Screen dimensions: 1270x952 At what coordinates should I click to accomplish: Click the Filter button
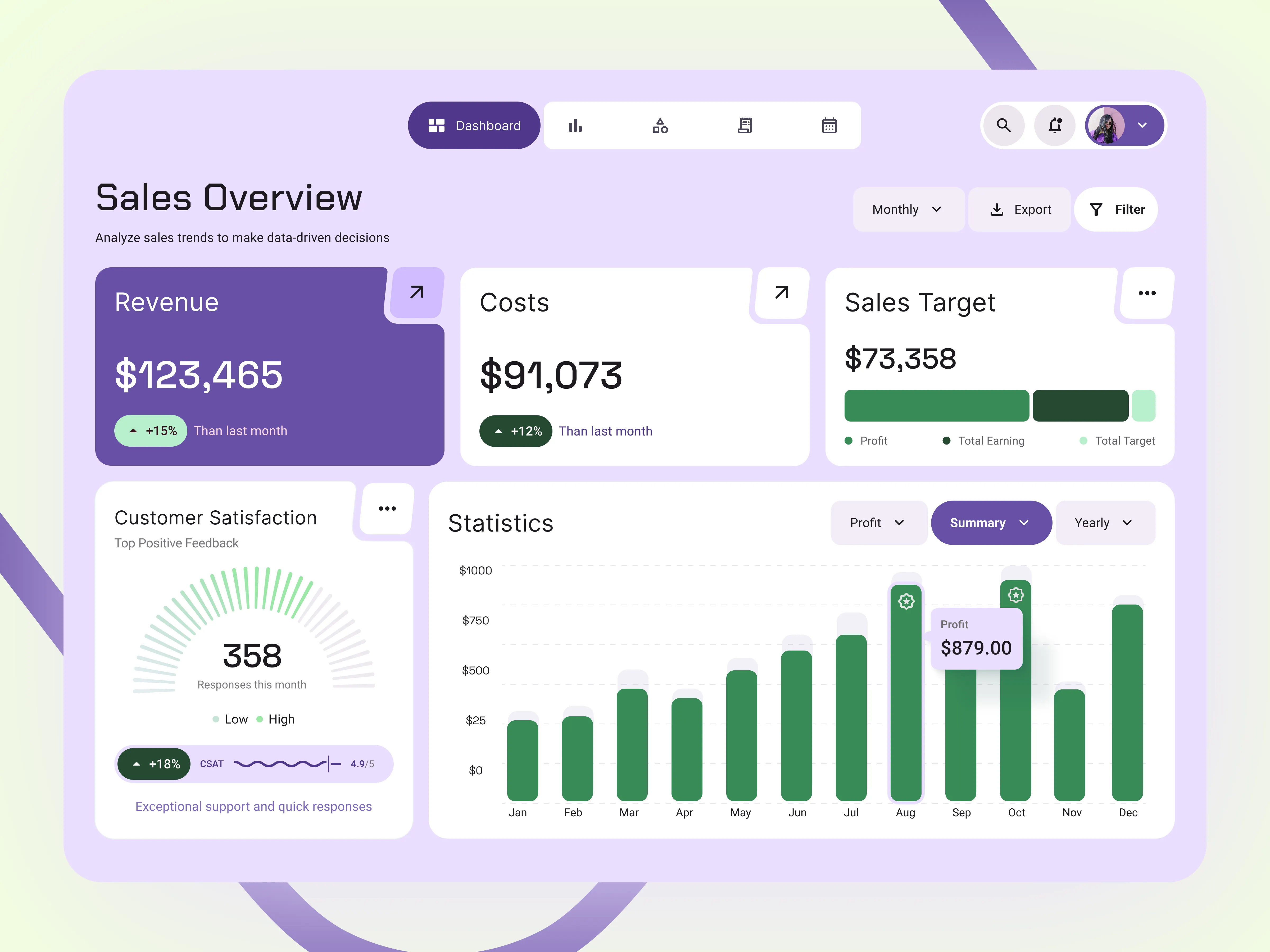click(1117, 209)
